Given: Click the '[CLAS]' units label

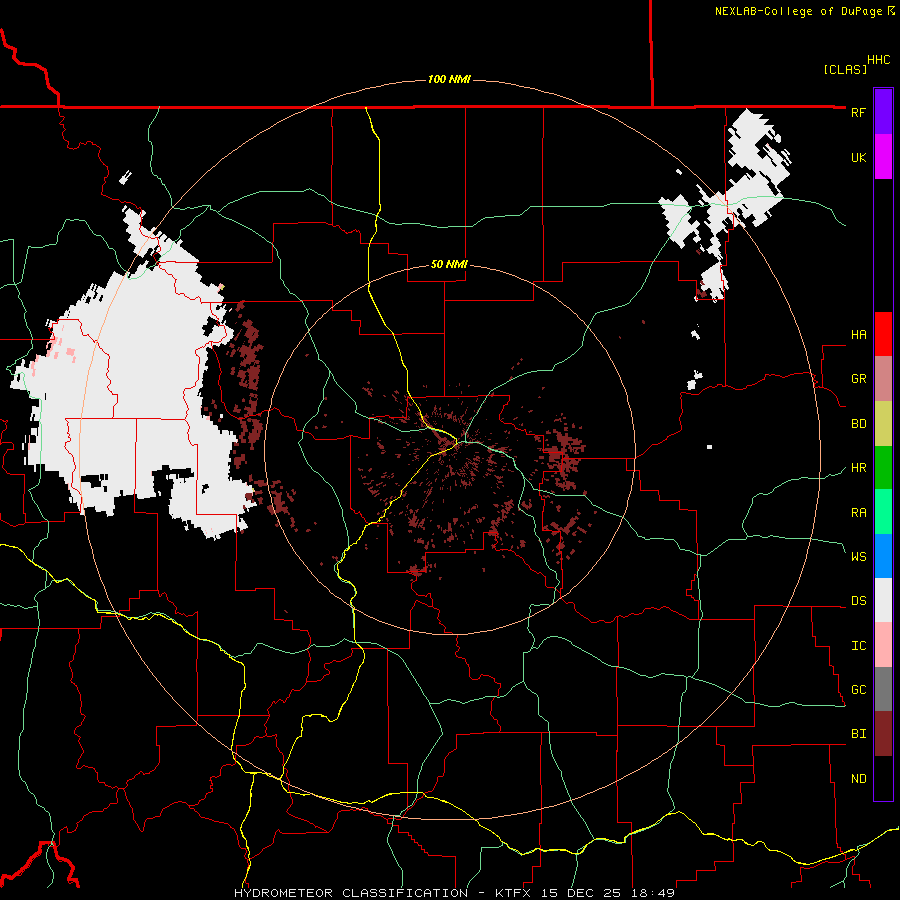Looking at the screenshot, I should pos(845,69).
